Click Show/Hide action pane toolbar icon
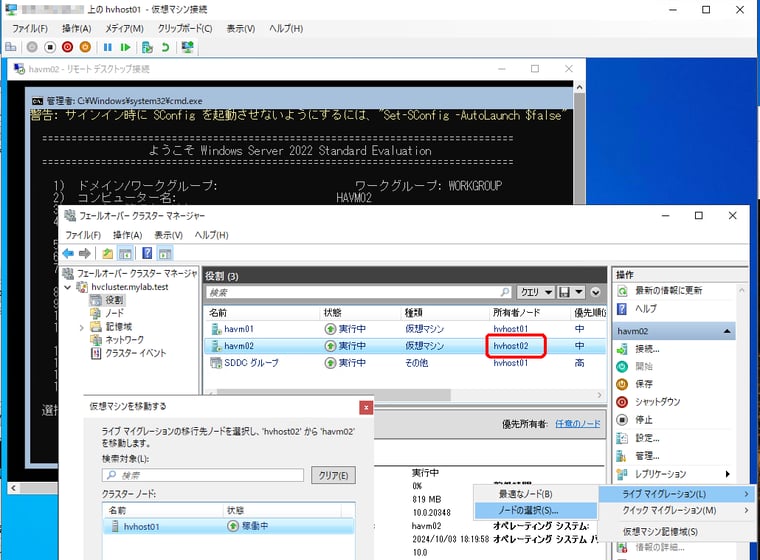Image resolution: width=760 pixels, height=560 pixels. [165, 253]
